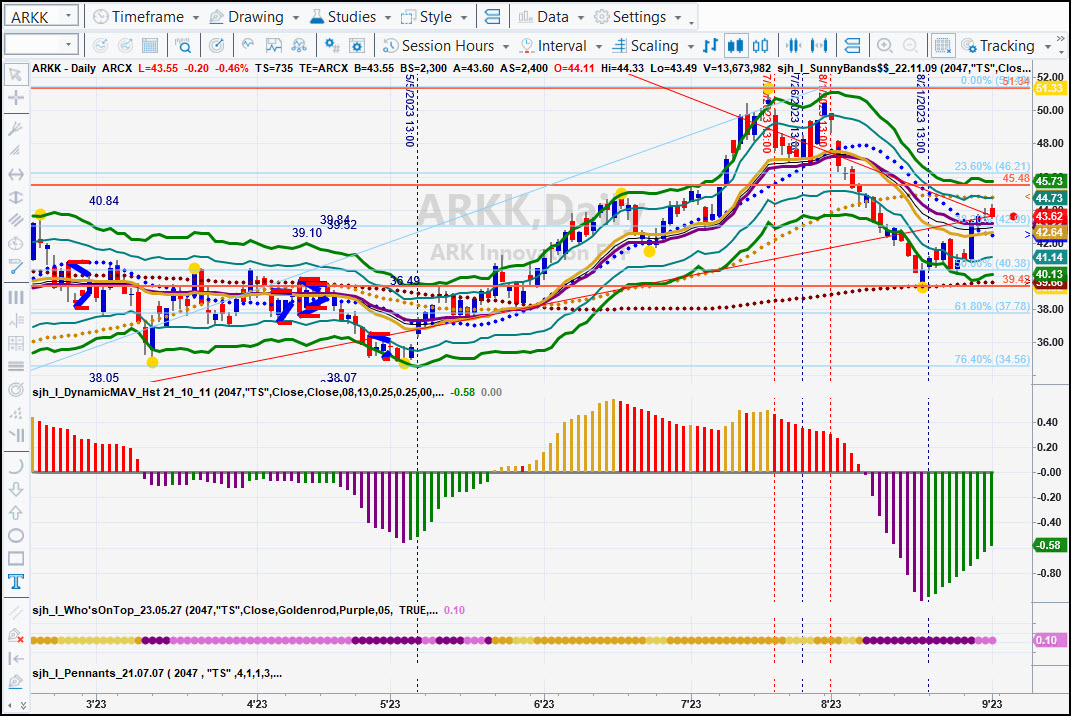
Task: Expand the Timeframe dropdown arrow
Action: click(x=196, y=17)
